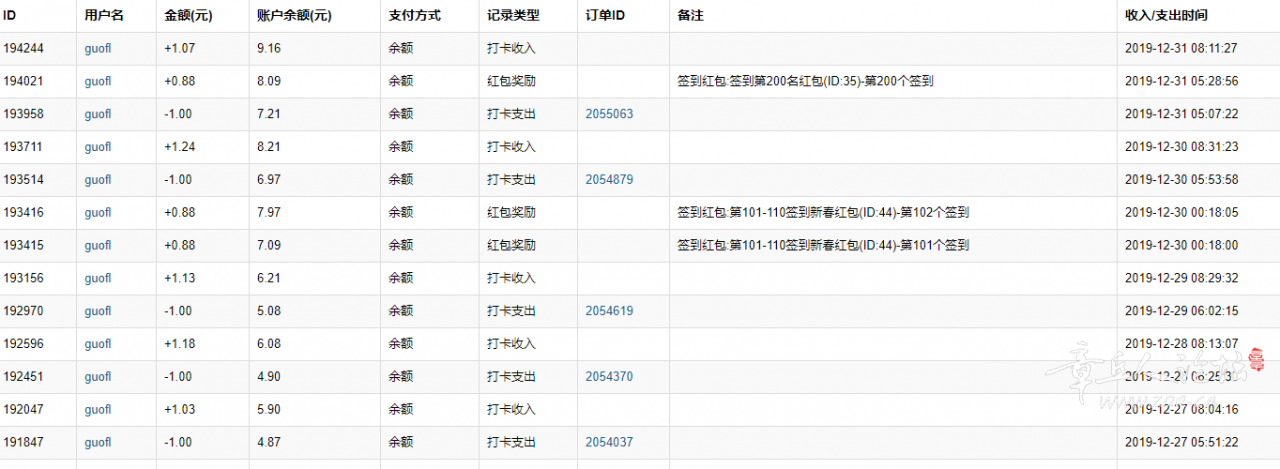
Task: Click timestamp 2019-12-30 00:18:05
Action: [1181, 213]
